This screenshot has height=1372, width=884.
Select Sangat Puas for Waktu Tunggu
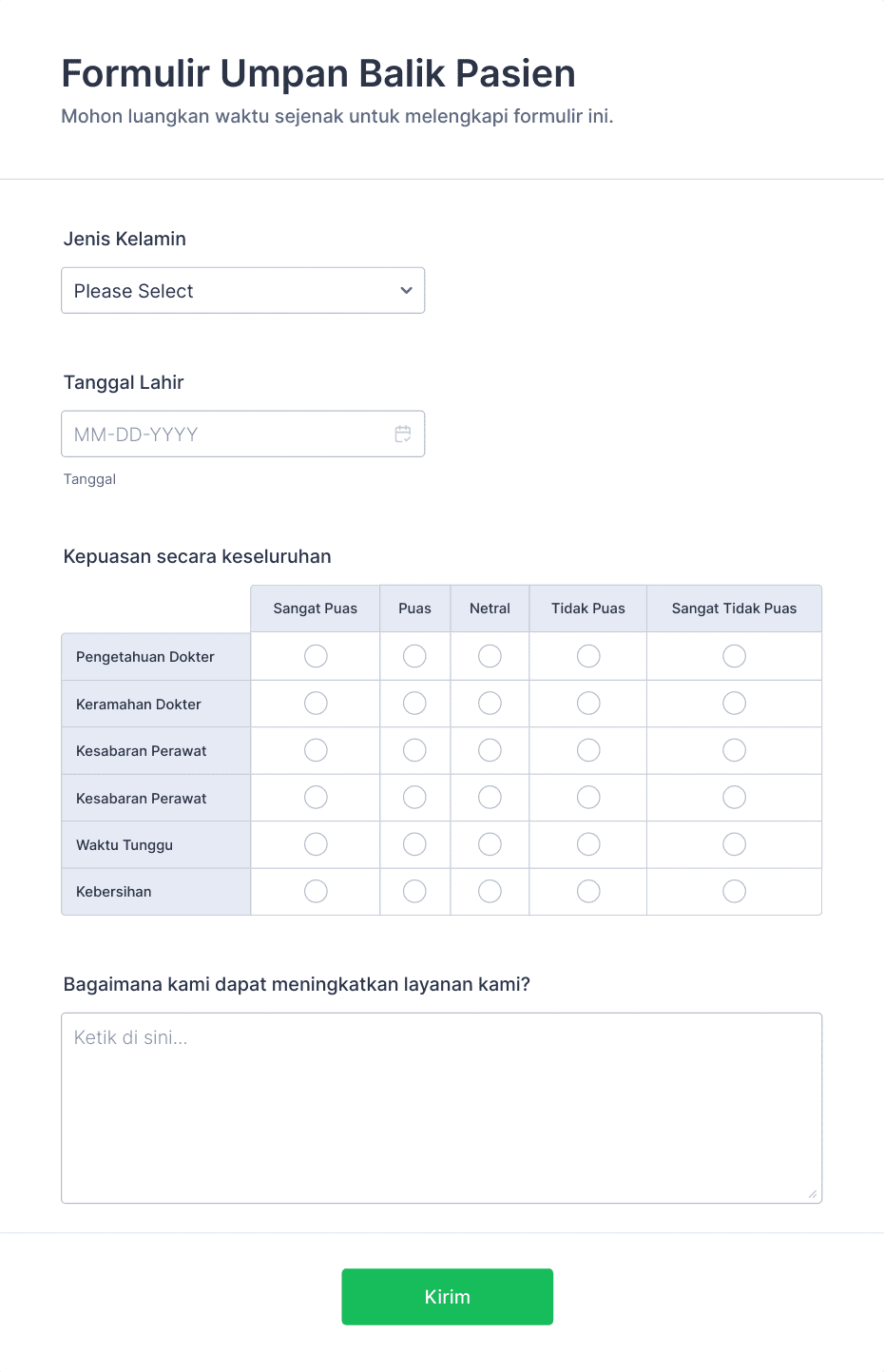316,844
